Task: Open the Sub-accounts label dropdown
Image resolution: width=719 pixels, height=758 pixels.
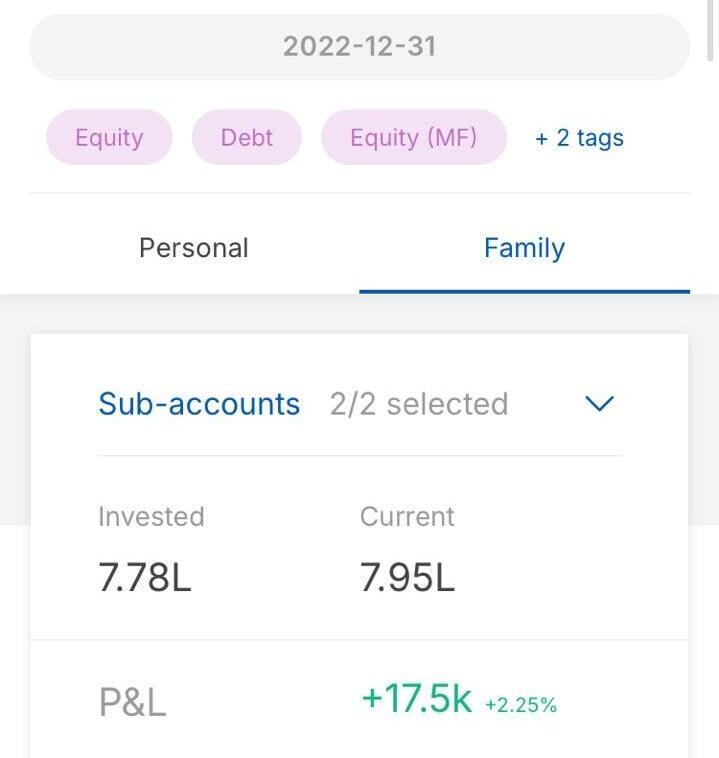Action: coord(199,404)
